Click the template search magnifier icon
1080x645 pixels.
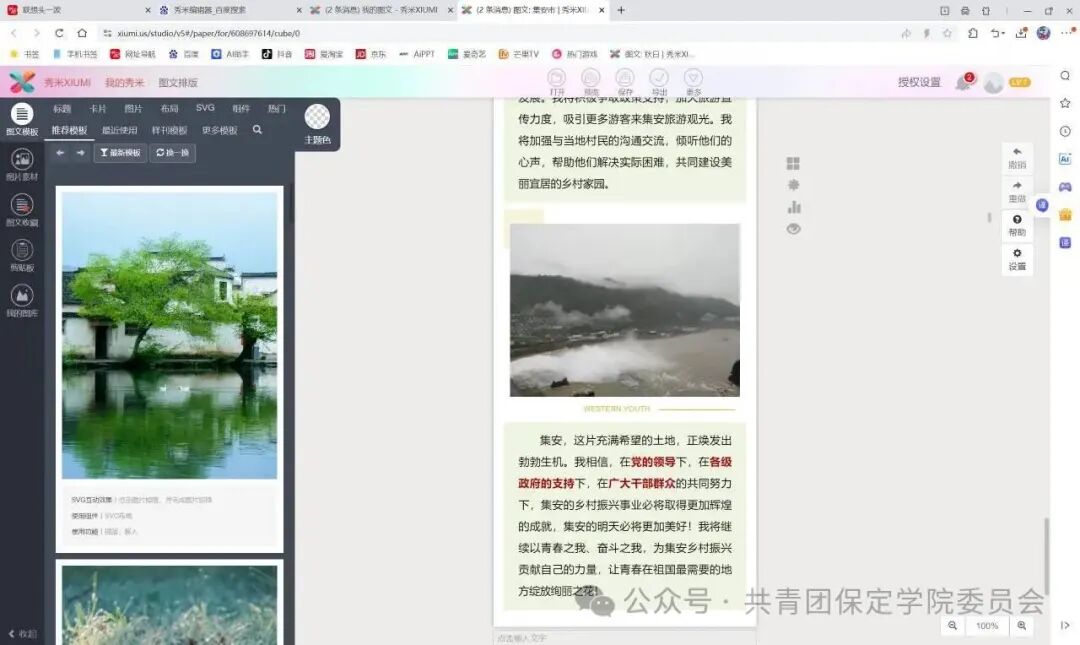pyautogui.click(x=257, y=130)
